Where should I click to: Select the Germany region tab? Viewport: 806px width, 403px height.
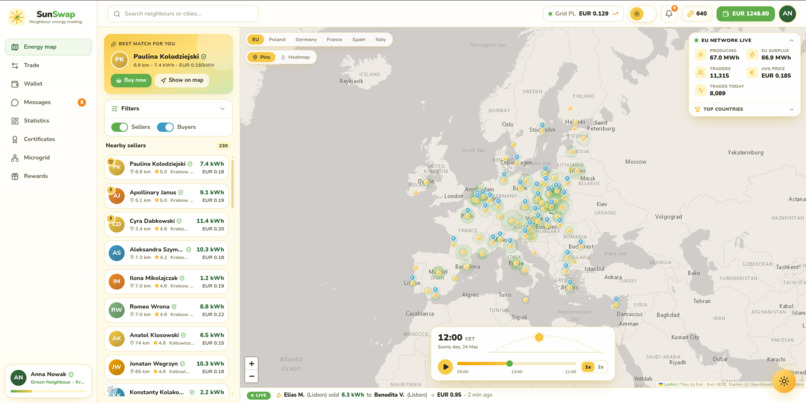point(306,40)
